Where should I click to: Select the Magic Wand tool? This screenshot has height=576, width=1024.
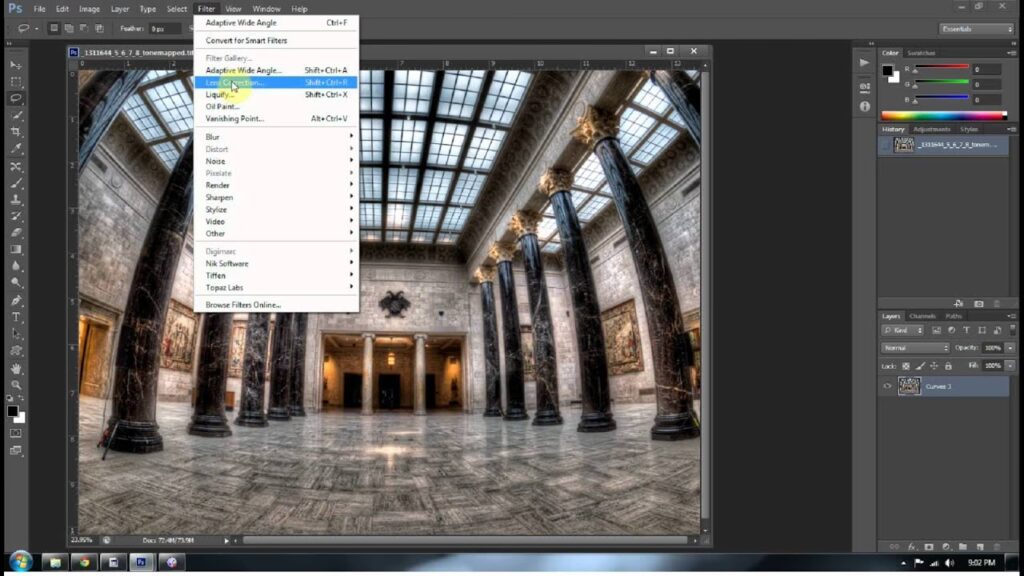tap(16, 115)
